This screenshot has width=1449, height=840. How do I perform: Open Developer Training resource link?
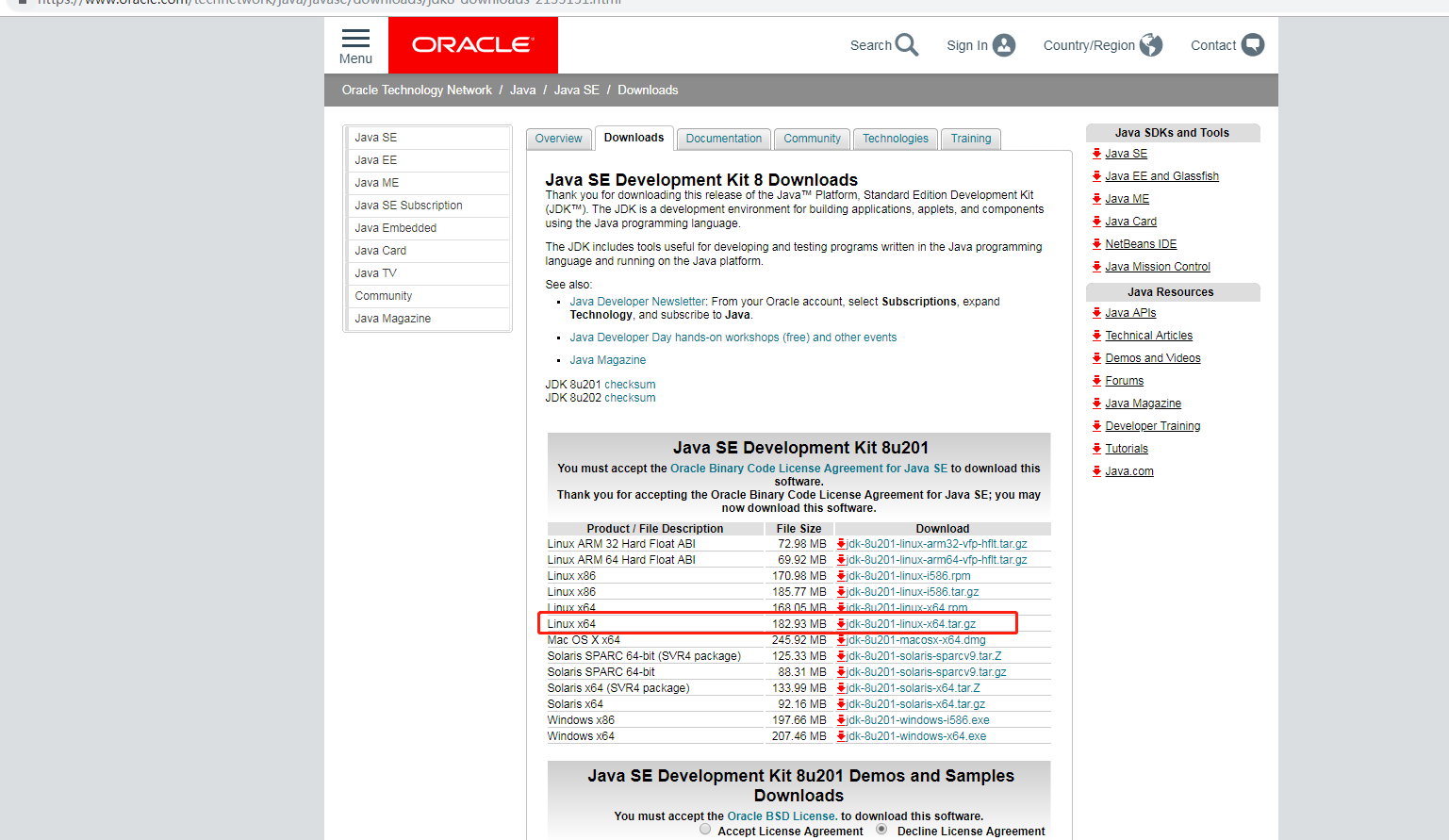pyautogui.click(x=1153, y=426)
